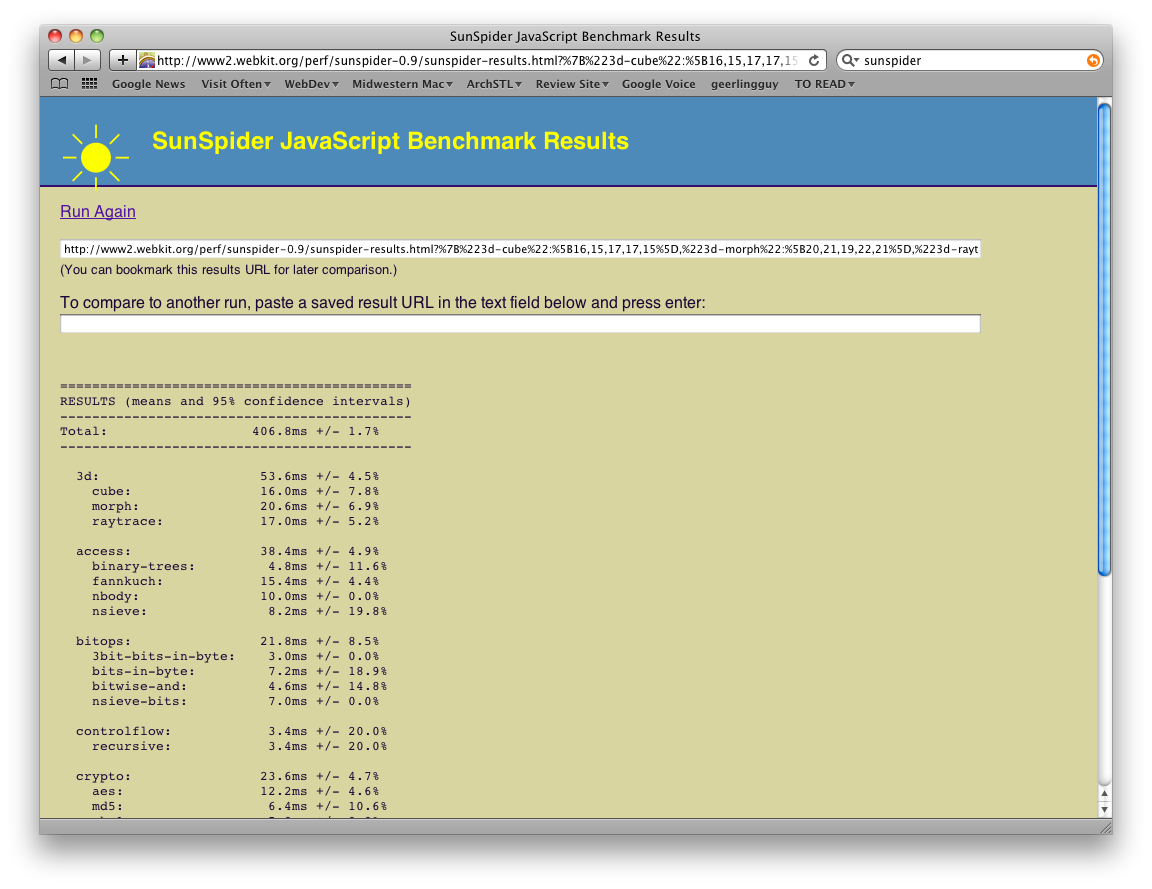Open the Visit Often bookmarks dropdown
Screen dimensions: 1152x889
[236, 84]
